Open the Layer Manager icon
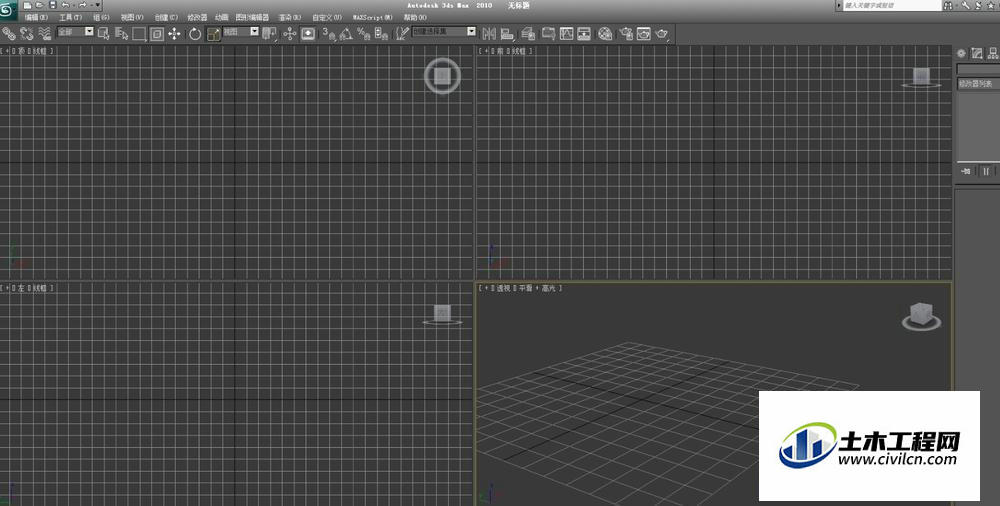The height and width of the screenshot is (506, 1000). tap(527, 33)
